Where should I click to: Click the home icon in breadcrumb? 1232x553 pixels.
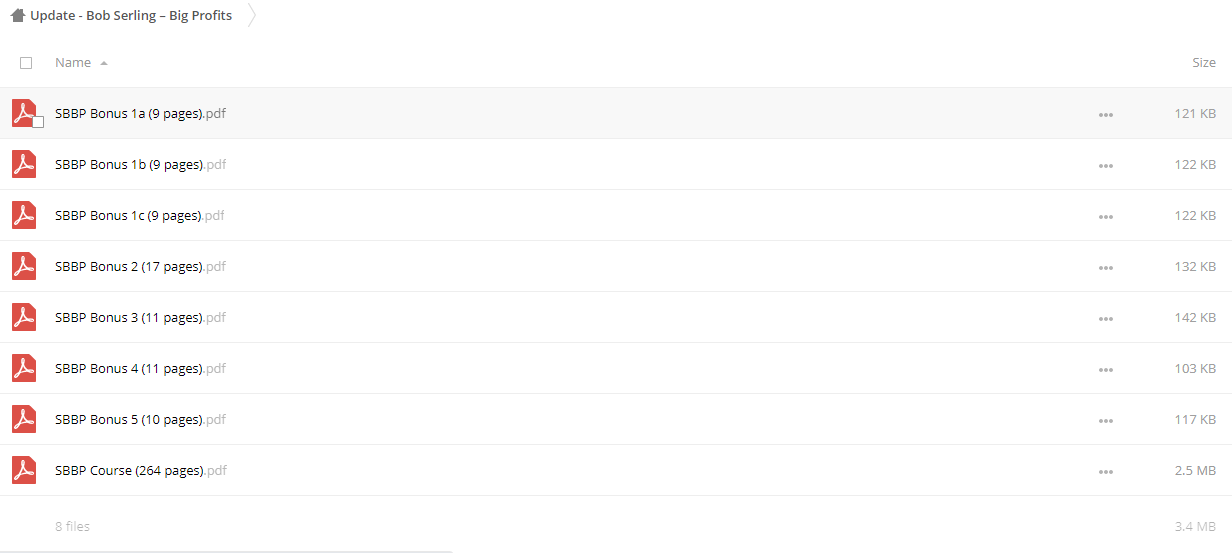18,16
